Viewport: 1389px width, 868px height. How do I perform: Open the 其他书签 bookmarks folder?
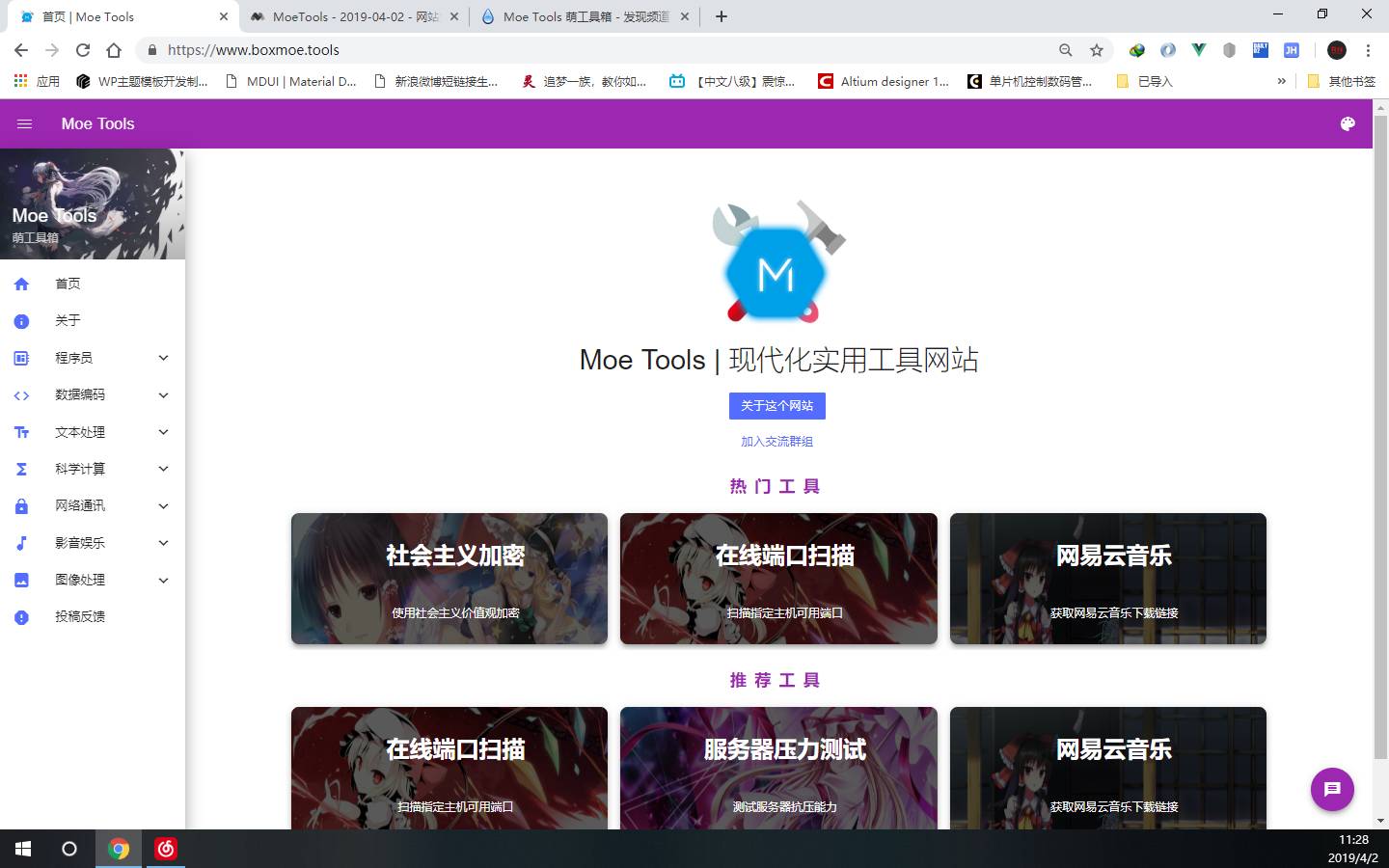click(1342, 81)
